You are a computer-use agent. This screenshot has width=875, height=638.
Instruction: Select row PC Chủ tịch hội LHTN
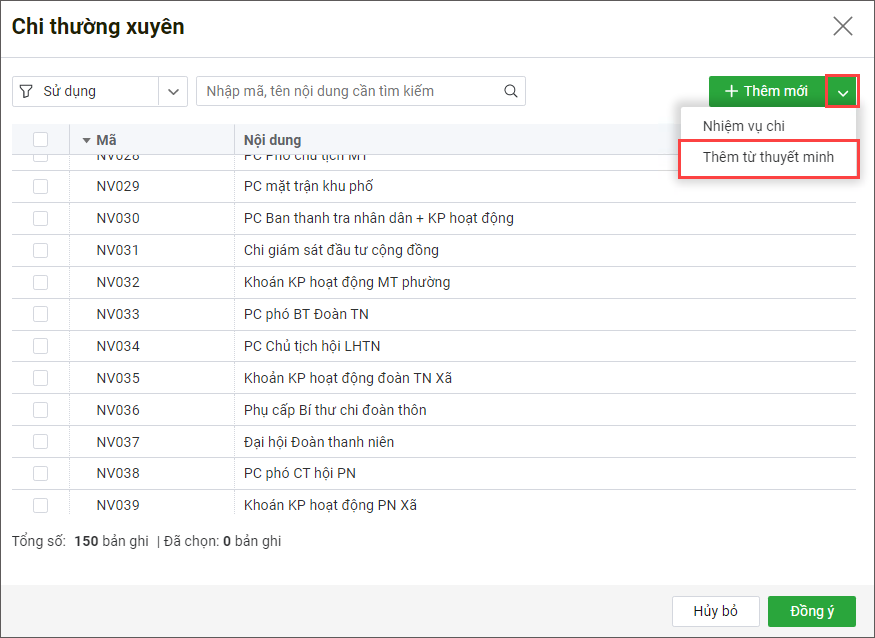click(312, 346)
